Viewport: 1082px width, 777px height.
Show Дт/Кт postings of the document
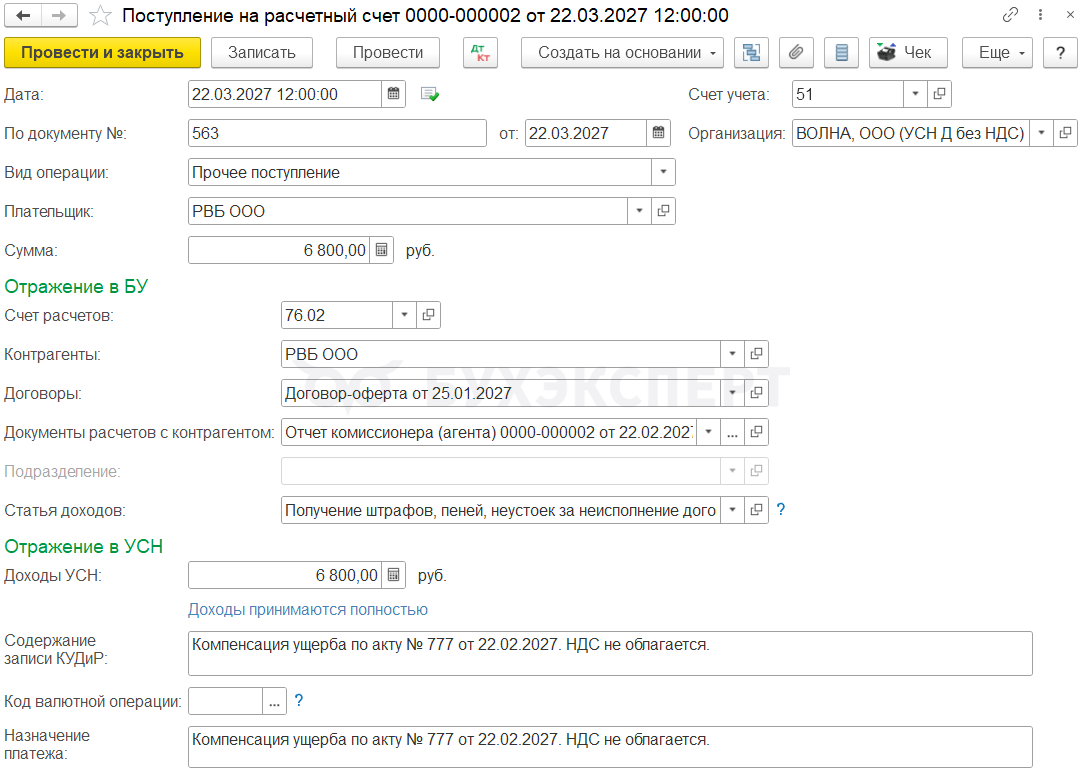pyautogui.click(x=480, y=52)
